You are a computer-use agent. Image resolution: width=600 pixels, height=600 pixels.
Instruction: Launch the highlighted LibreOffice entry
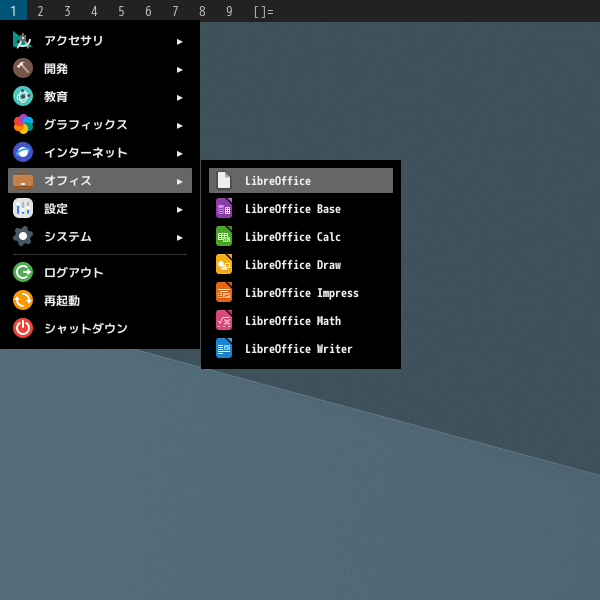tap(301, 180)
